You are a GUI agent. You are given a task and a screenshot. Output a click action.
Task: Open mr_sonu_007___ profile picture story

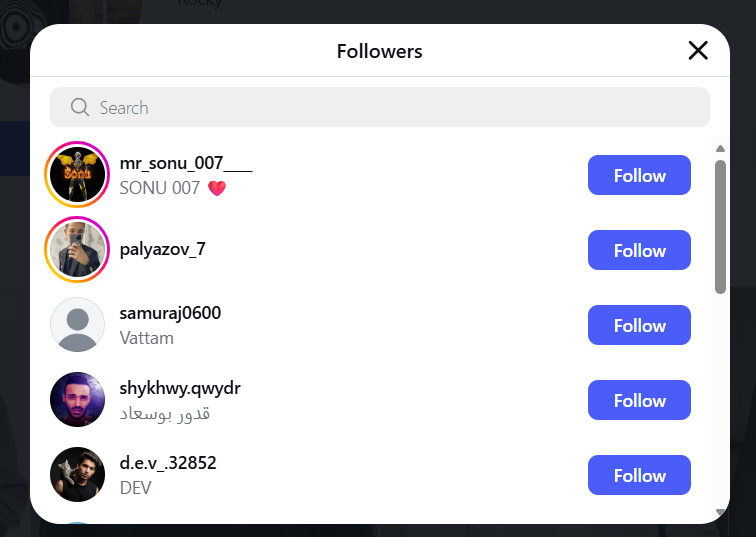[x=77, y=175]
